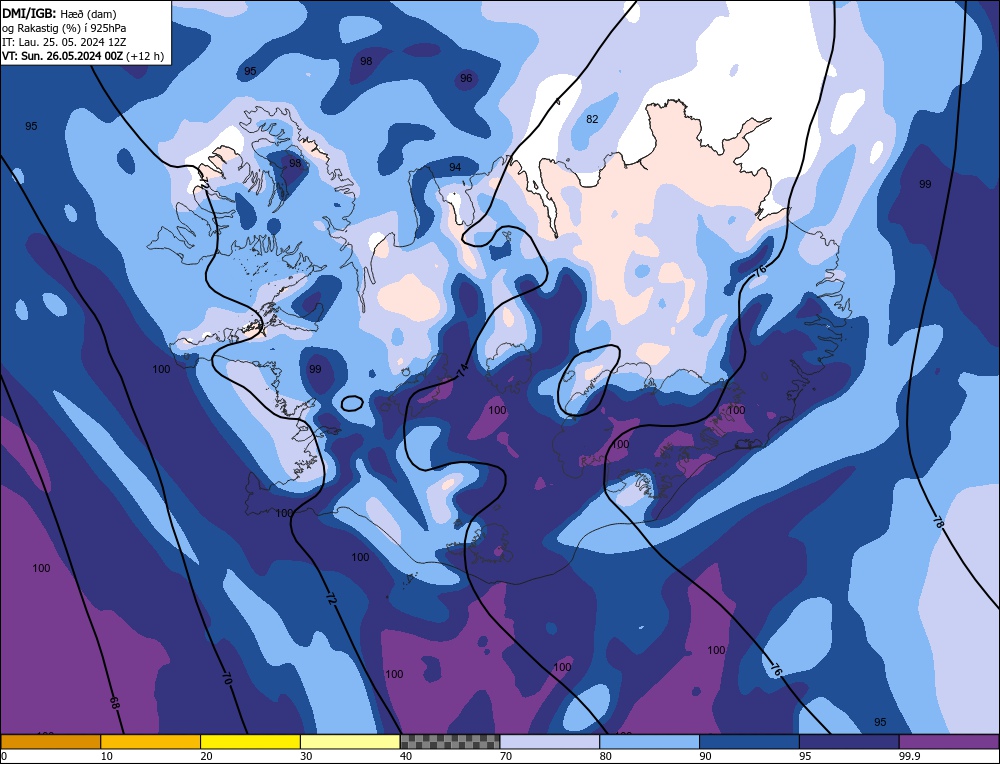Click the '96' humidity value on the map

(x=466, y=78)
